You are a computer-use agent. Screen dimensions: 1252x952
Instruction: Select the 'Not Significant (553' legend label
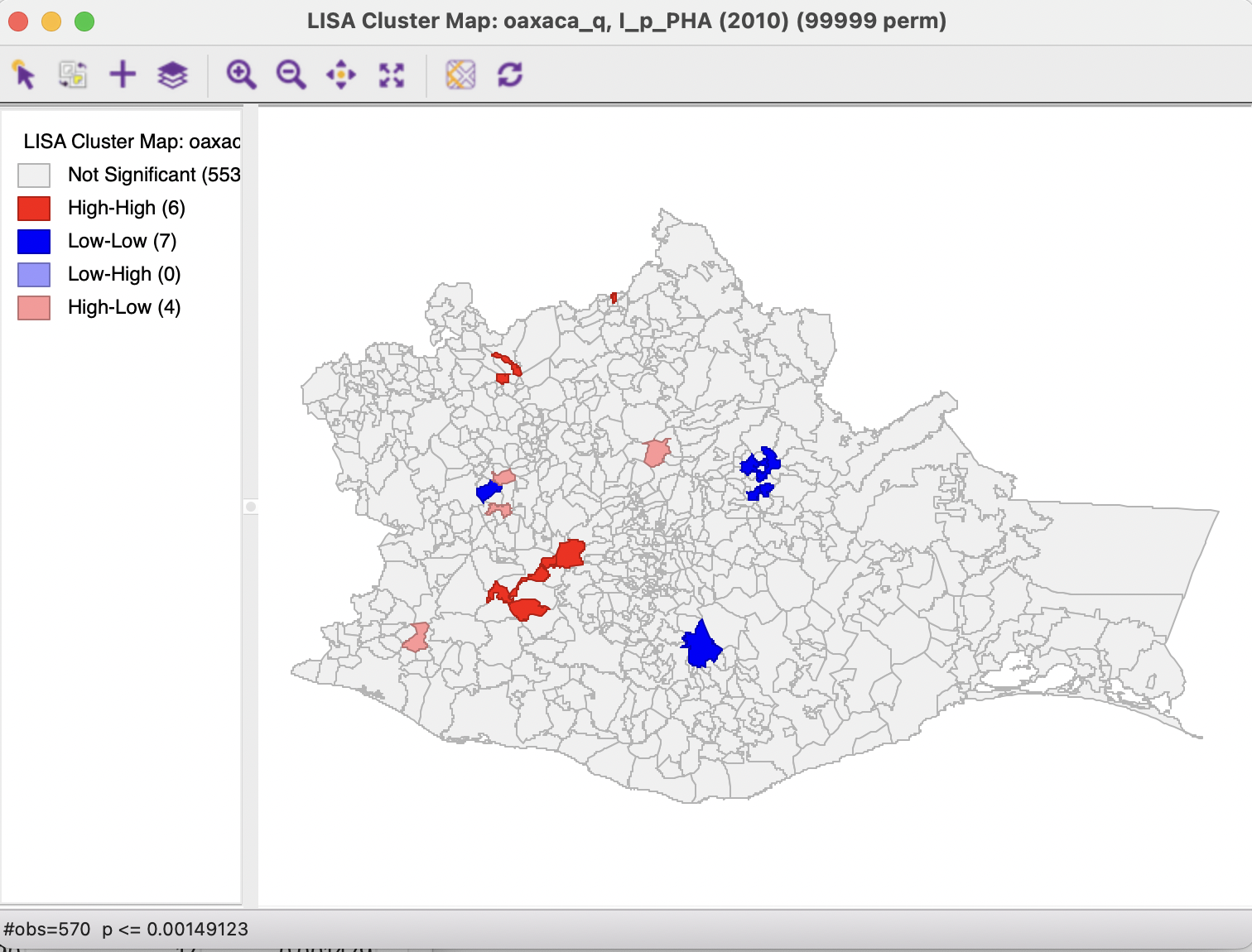point(154,175)
